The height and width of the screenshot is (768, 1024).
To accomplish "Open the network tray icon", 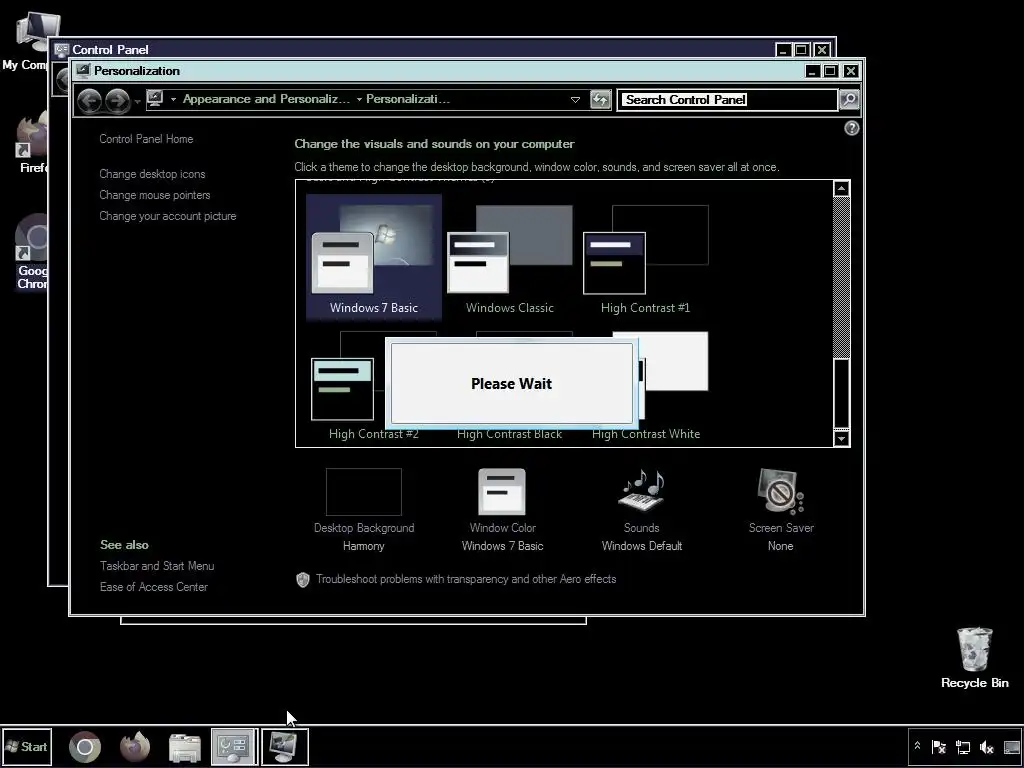I will pos(963,746).
